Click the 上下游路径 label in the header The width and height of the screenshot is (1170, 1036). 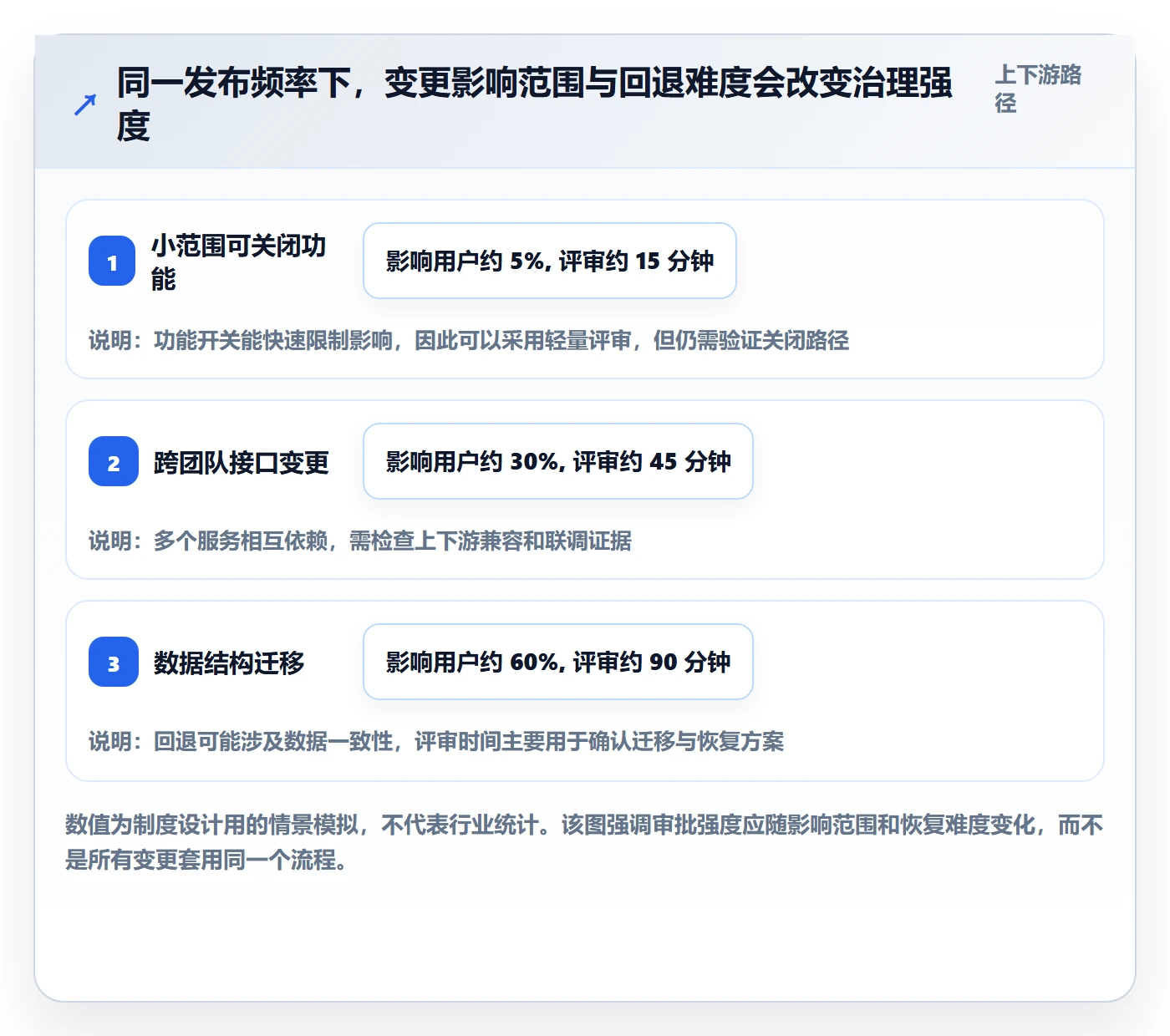(1038, 89)
